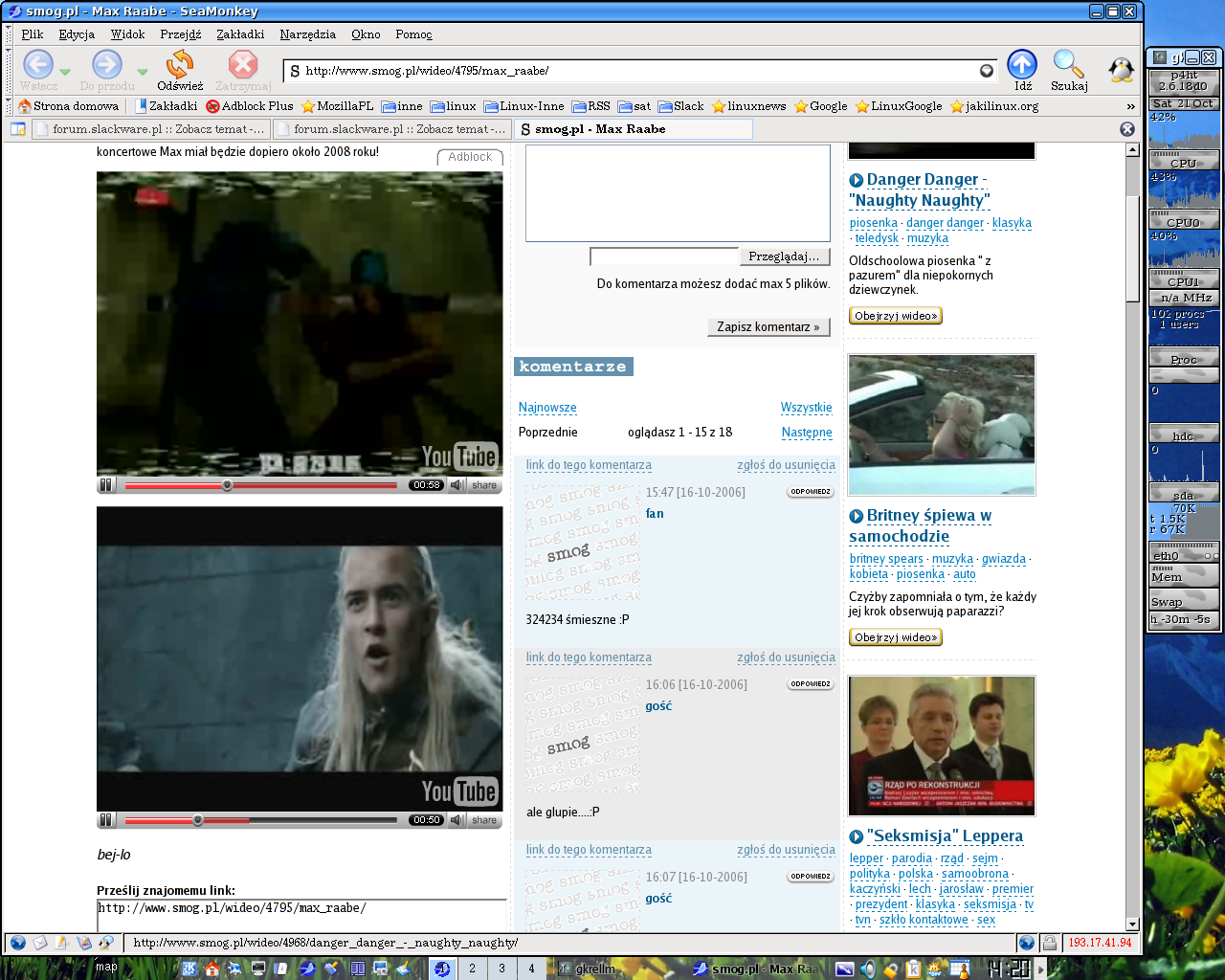
Task: Open home folder icon in taskbar
Action: (x=212, y=969)
